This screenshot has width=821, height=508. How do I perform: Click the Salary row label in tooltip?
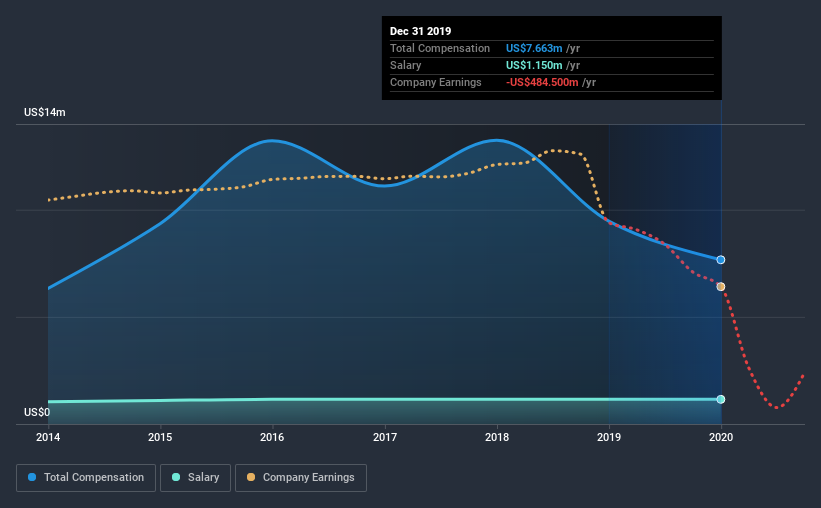click(405, 65)
